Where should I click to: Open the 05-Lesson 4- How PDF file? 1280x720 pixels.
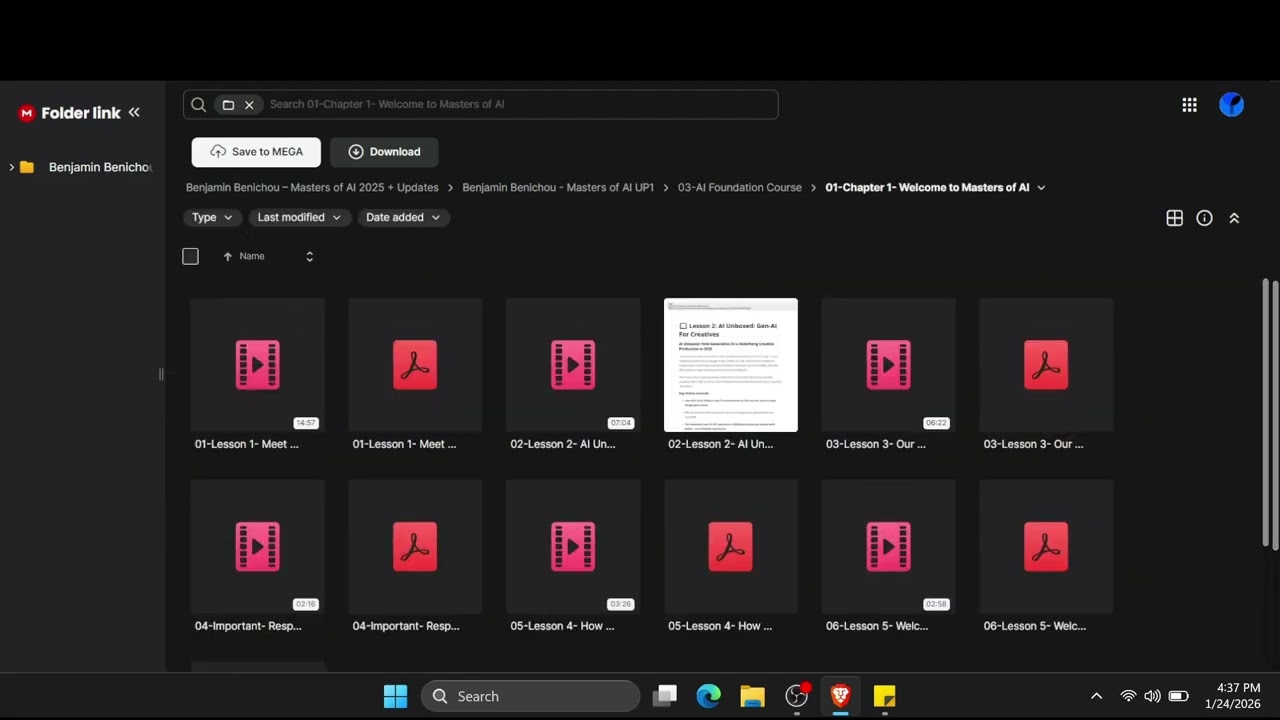click(731, 547)
